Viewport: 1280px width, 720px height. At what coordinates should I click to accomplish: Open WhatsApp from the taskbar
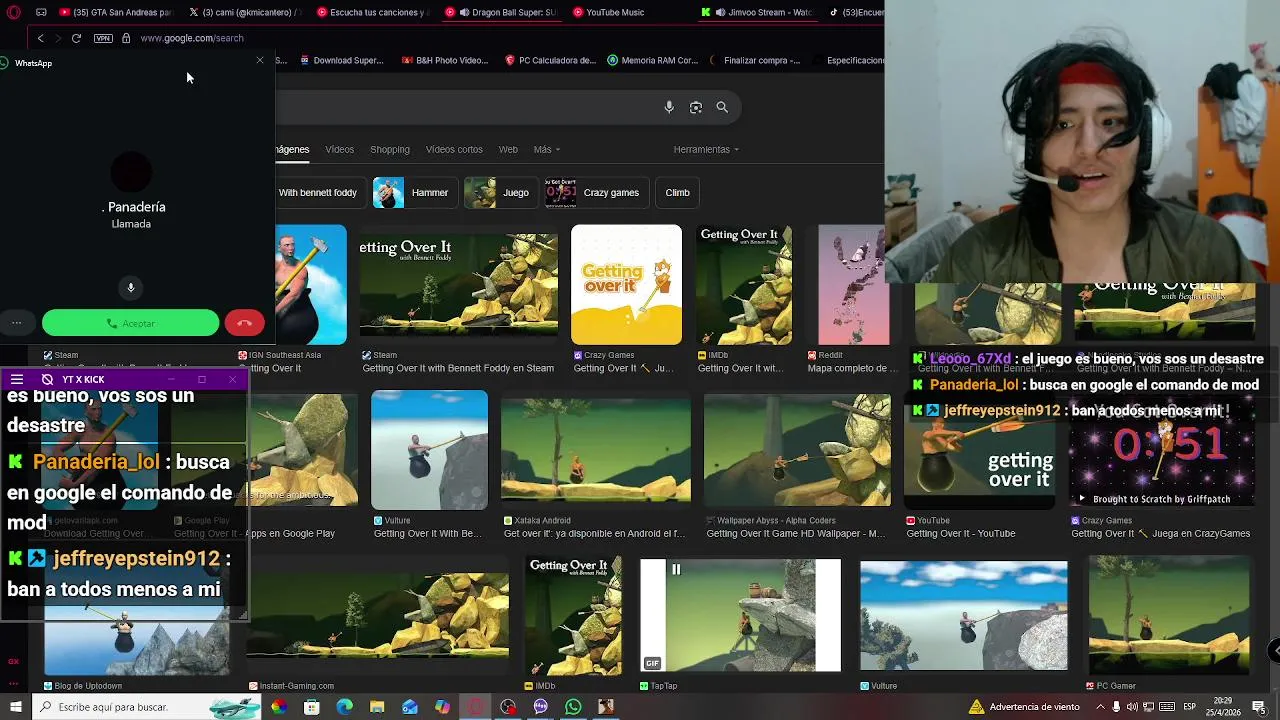coord(573,707)
